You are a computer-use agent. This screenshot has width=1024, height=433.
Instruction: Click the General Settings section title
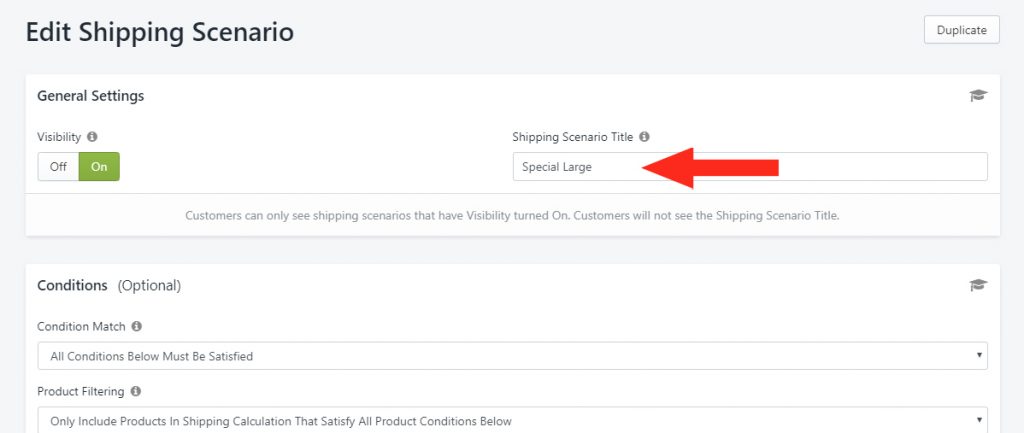click(x=91, y=96)
